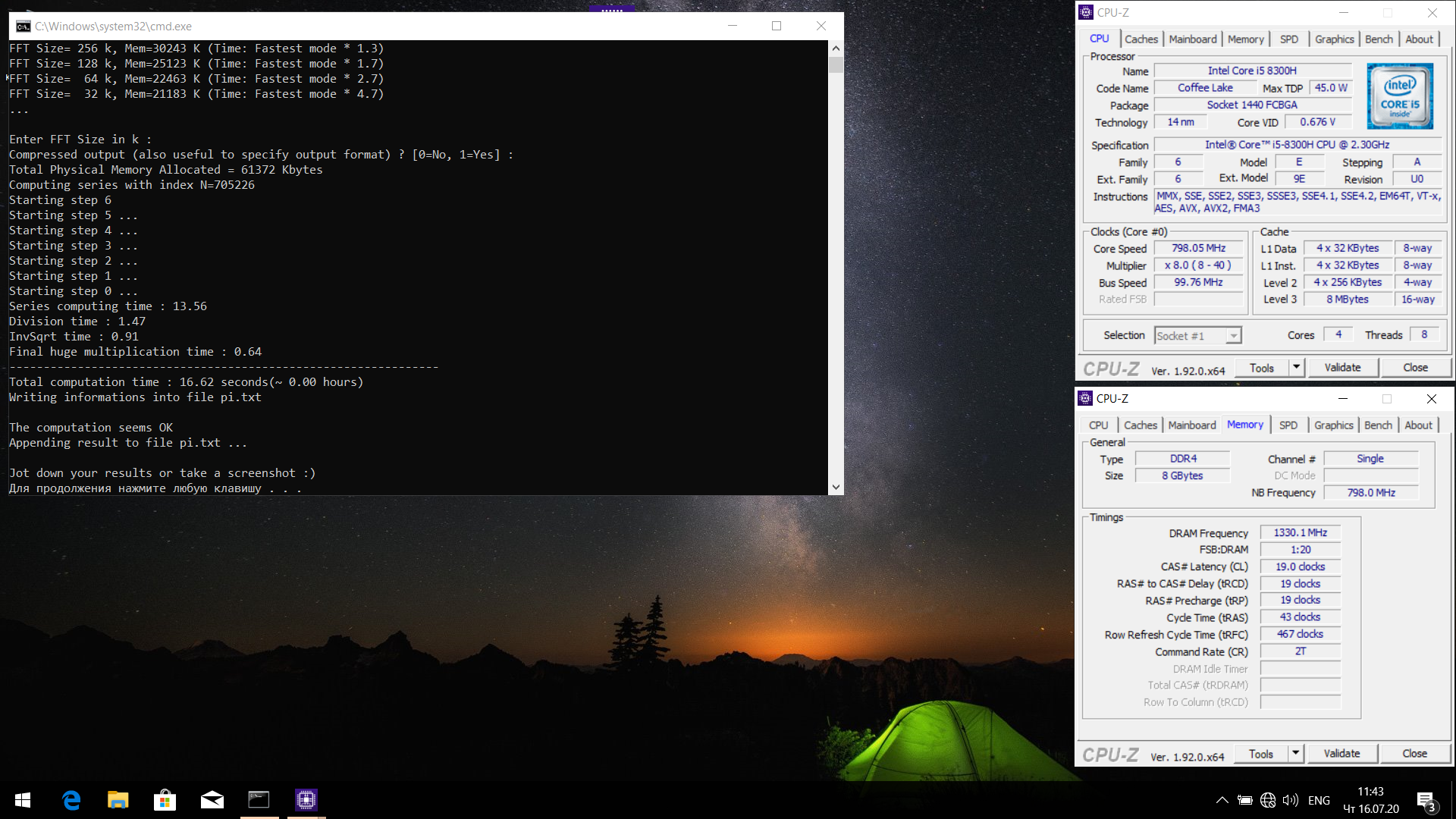Open cmd.exe window system icon

click(23, 26)
